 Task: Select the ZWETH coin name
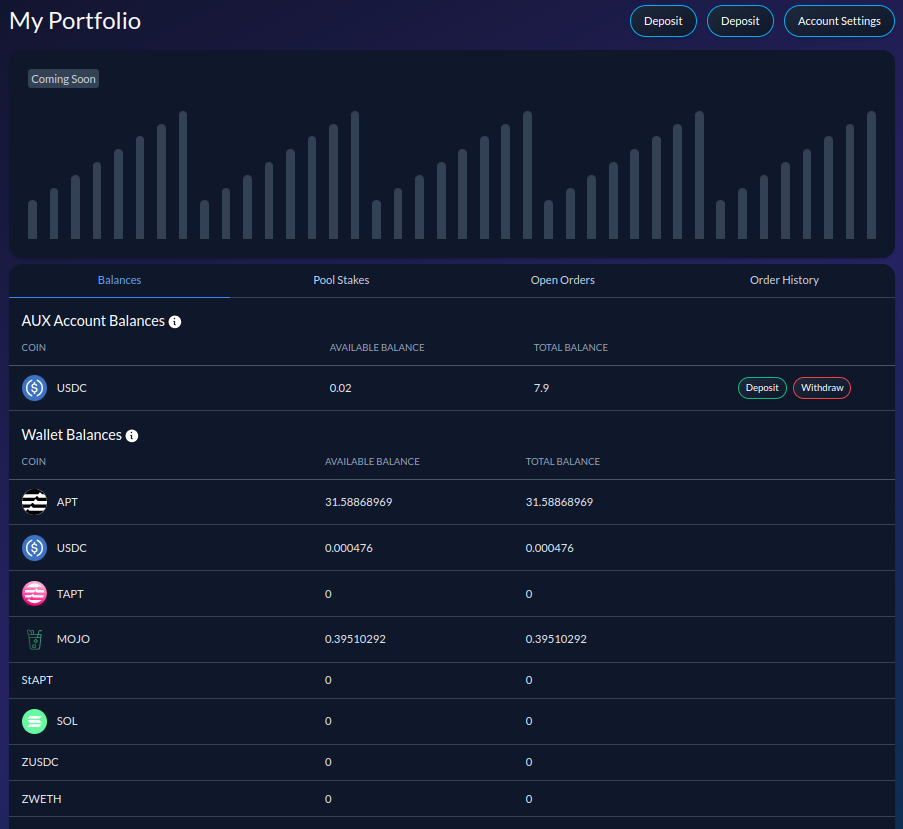pos(41,799)
